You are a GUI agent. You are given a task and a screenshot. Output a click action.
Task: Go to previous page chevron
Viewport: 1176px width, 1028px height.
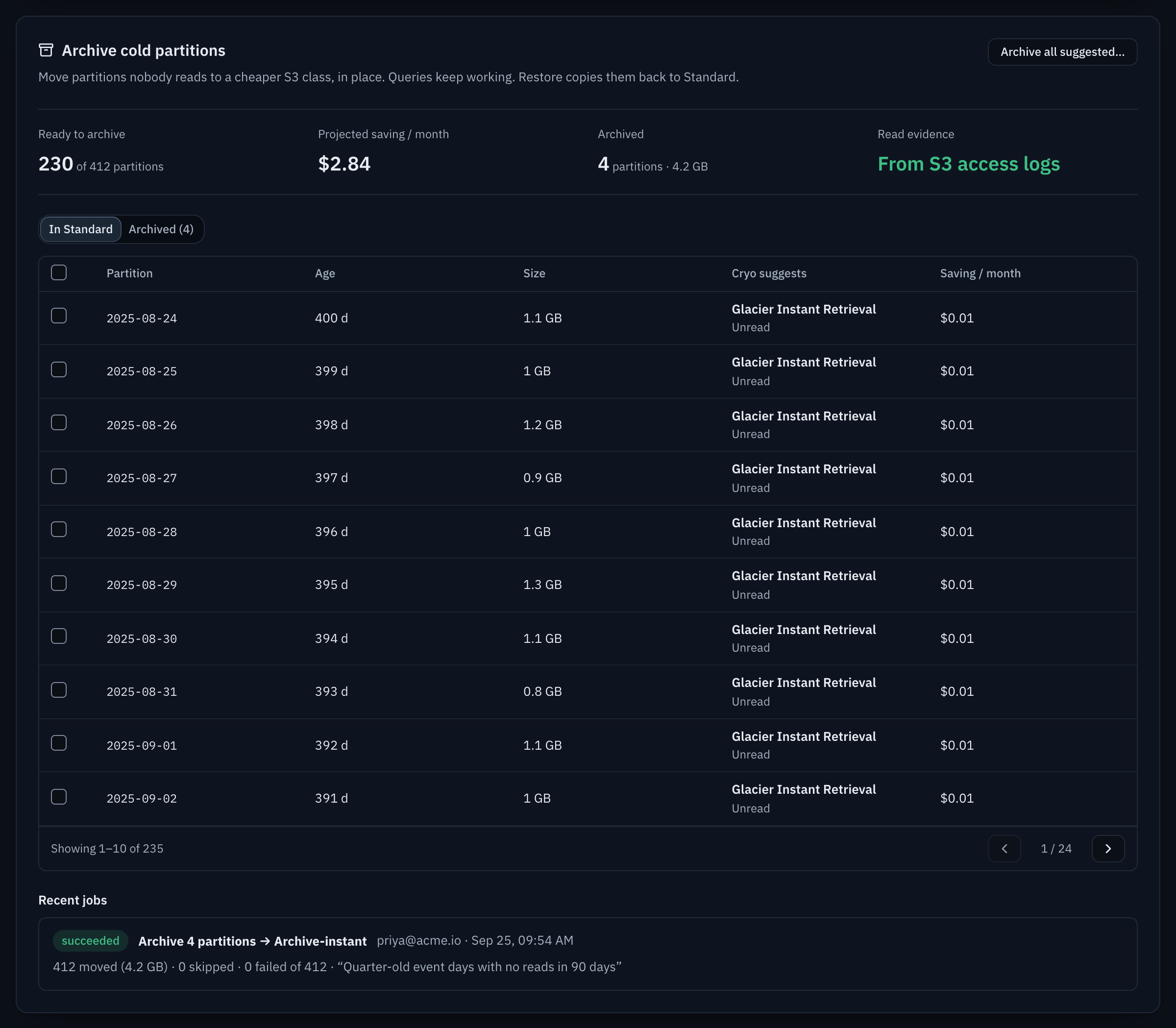click(x=1004, y=849)
